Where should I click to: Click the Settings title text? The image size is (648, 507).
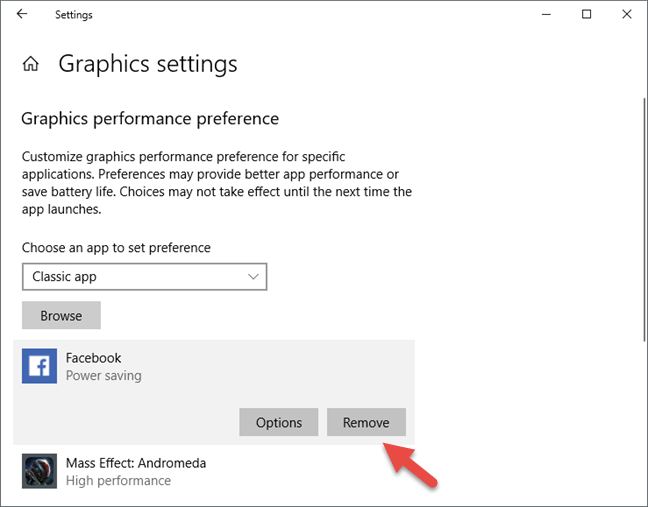(74, 15)
